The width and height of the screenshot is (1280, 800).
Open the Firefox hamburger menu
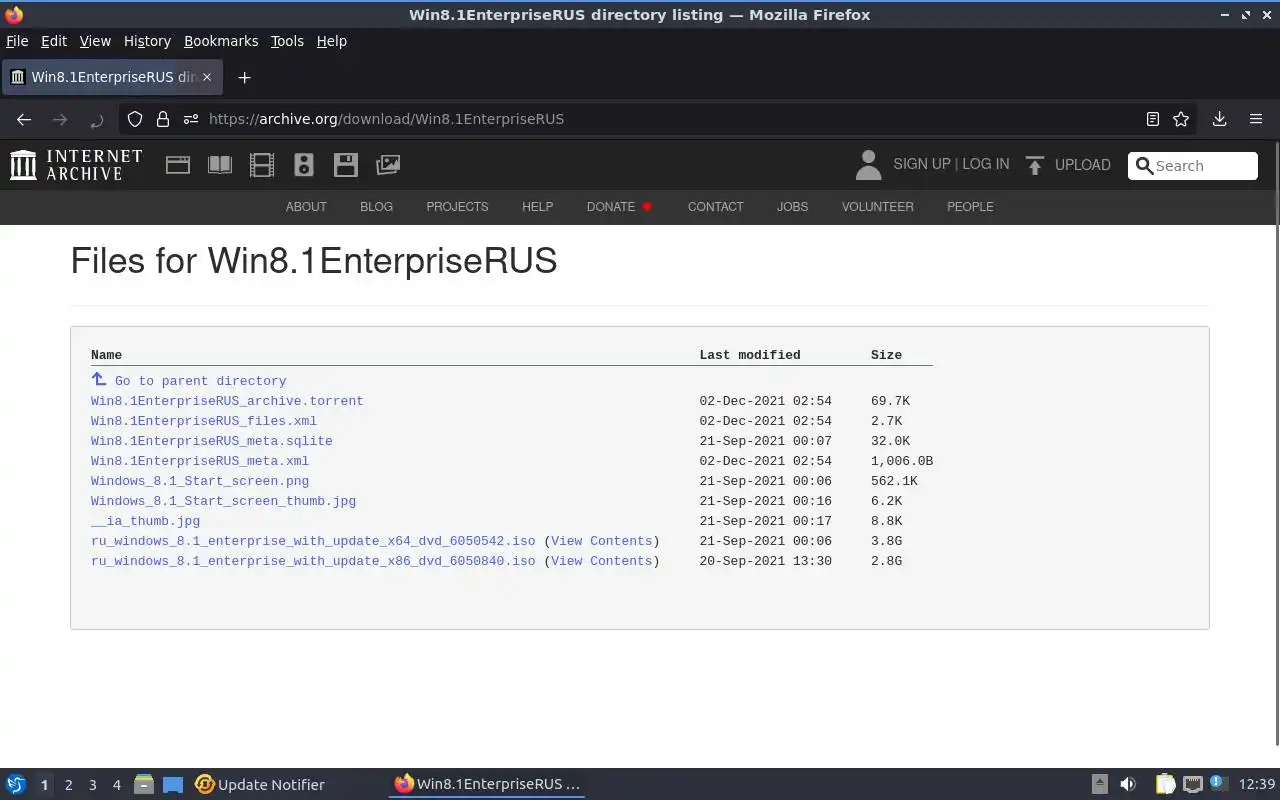click(x=1256, y=119)
